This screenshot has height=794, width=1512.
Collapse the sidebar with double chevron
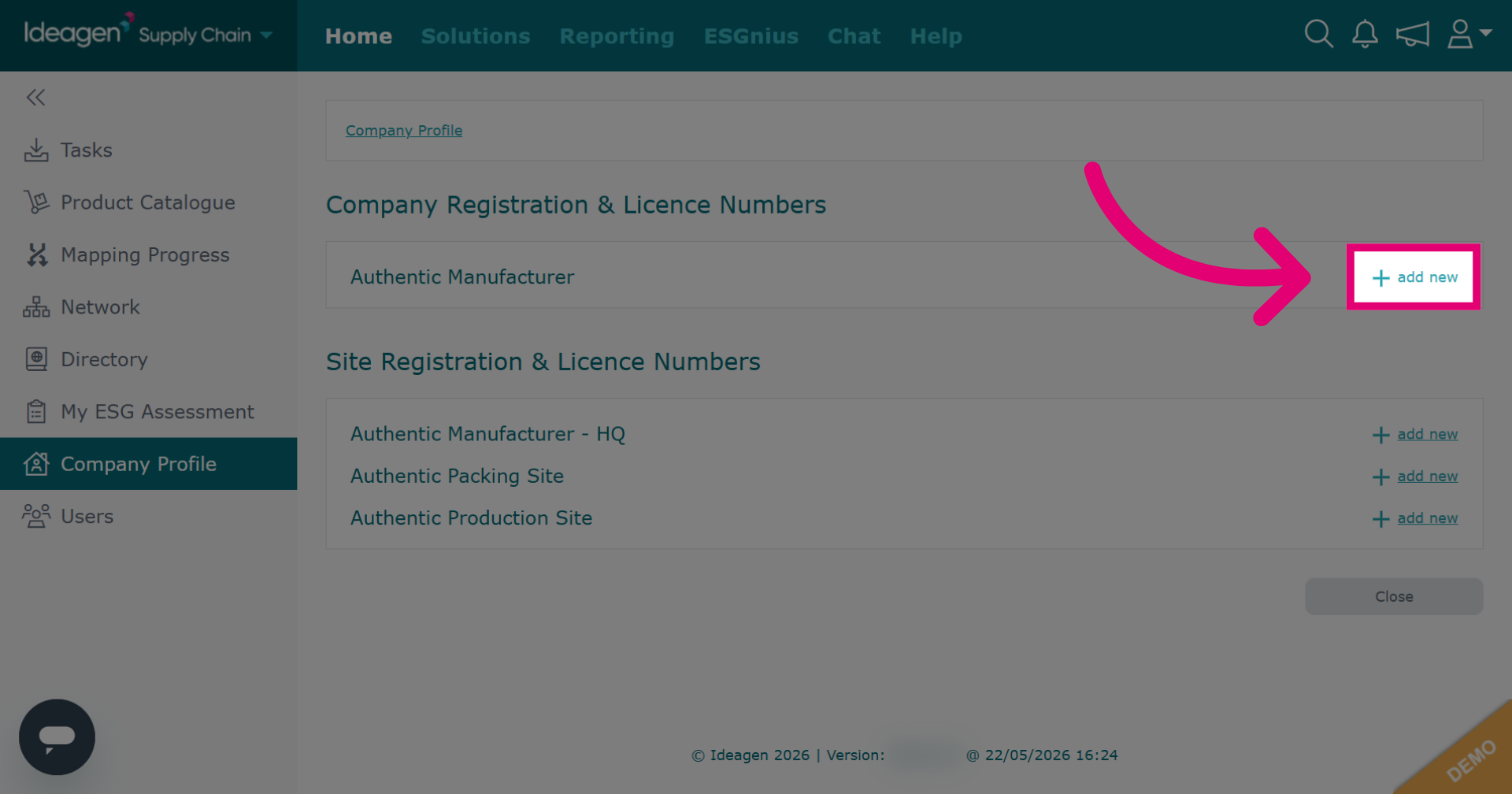[35, 98]
